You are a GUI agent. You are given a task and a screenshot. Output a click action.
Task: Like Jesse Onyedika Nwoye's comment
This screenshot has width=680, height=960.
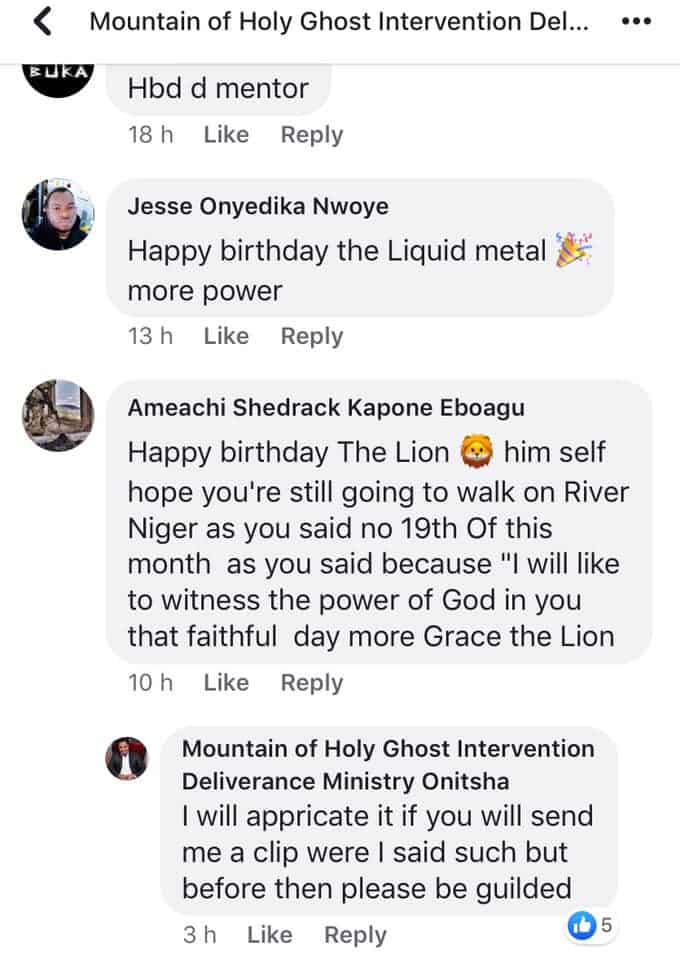(x=226, y=337)
